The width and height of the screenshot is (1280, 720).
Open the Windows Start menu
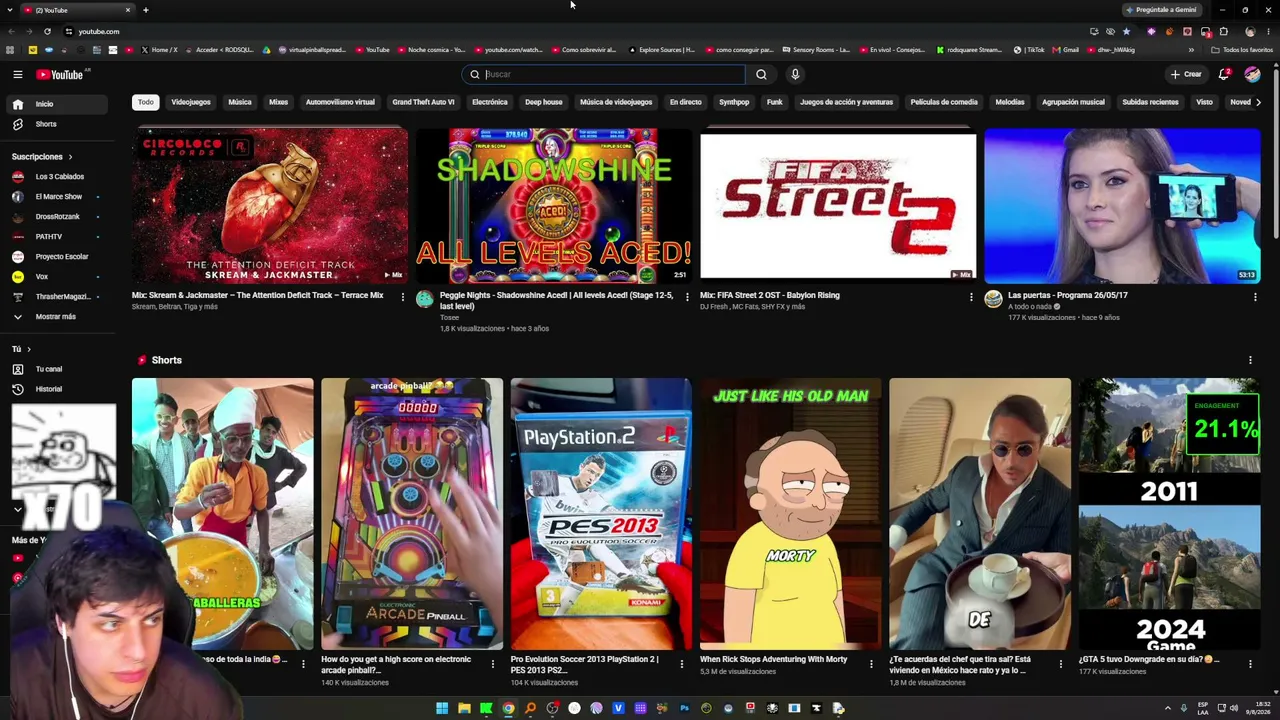[442, 708]
